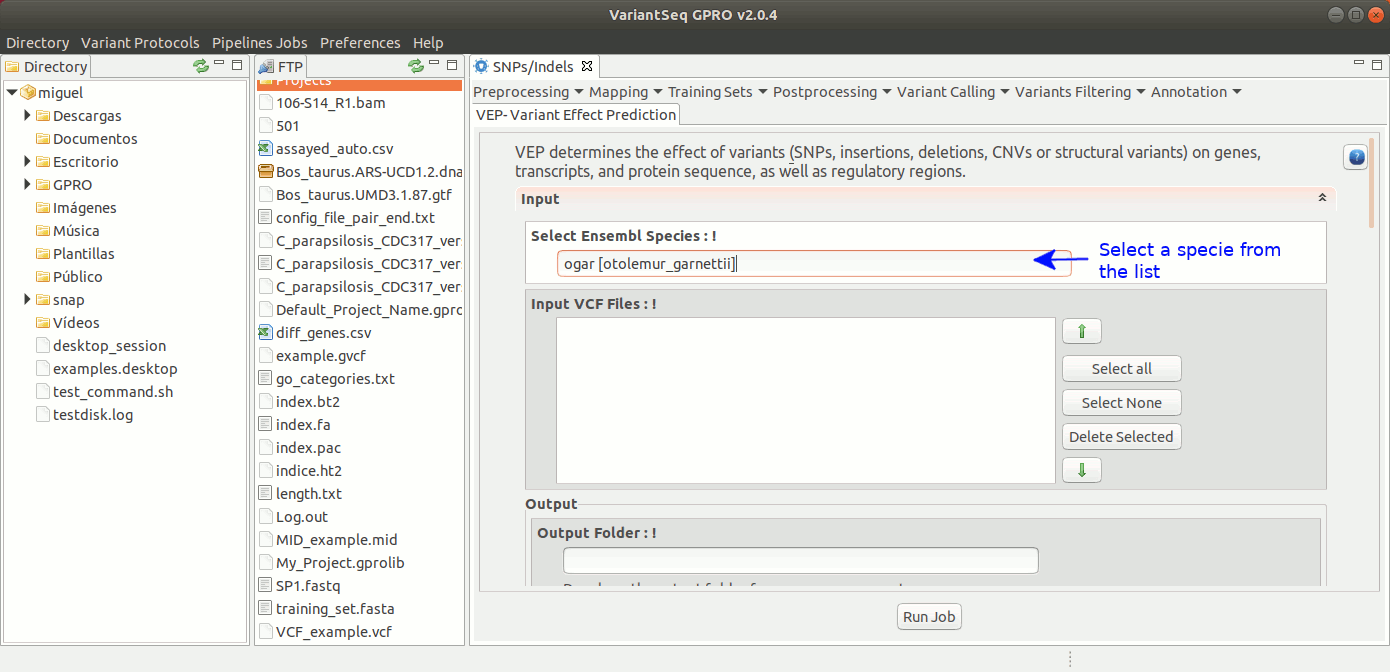Switch to VEP-Variant Effect Prediction tab

(576, 114)
